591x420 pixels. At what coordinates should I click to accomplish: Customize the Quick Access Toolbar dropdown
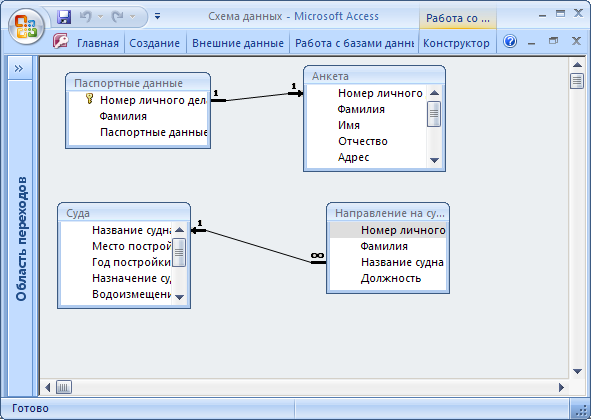[x=158, y=16]
